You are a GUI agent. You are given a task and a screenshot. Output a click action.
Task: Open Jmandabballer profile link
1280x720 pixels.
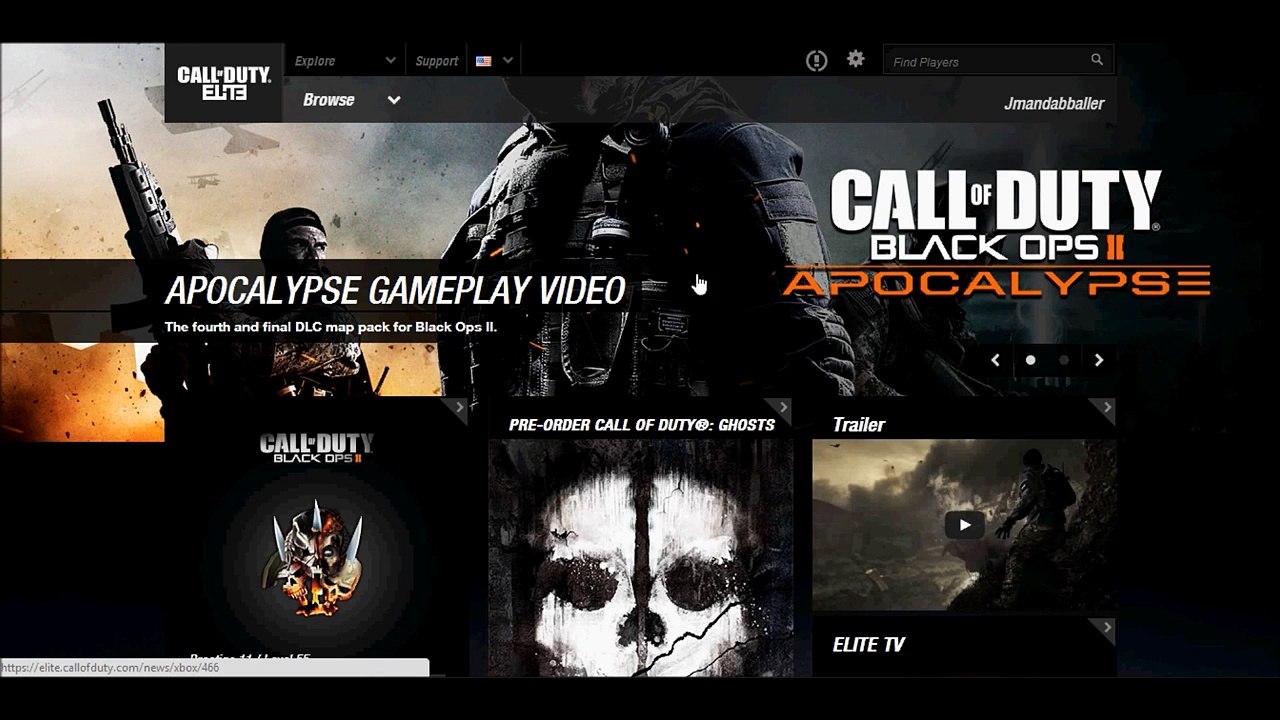click(1054, 104)
